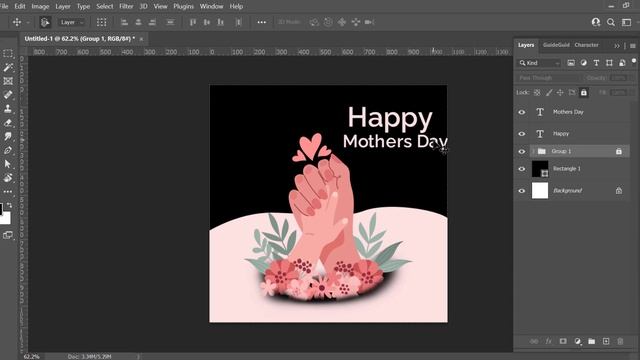This screenshot has width=640, height=360.
Task: Create new adjustment layer
Action: tap(577, 341)
